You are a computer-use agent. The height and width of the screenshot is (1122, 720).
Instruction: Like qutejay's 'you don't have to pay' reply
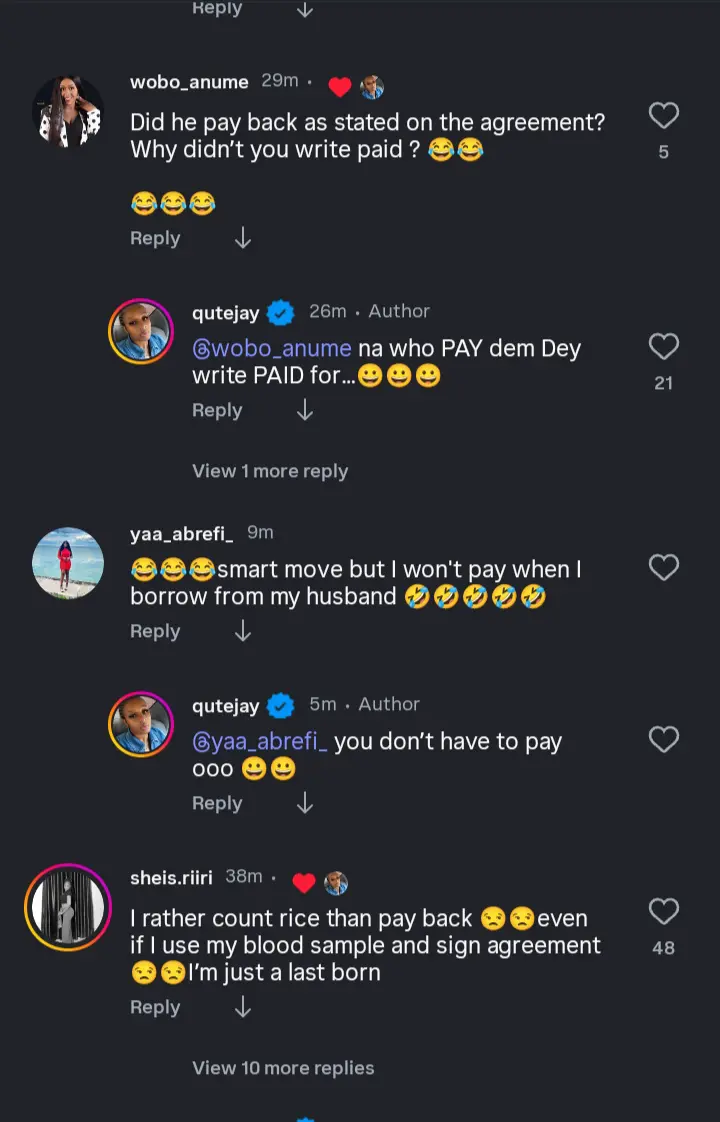point(663,740)
